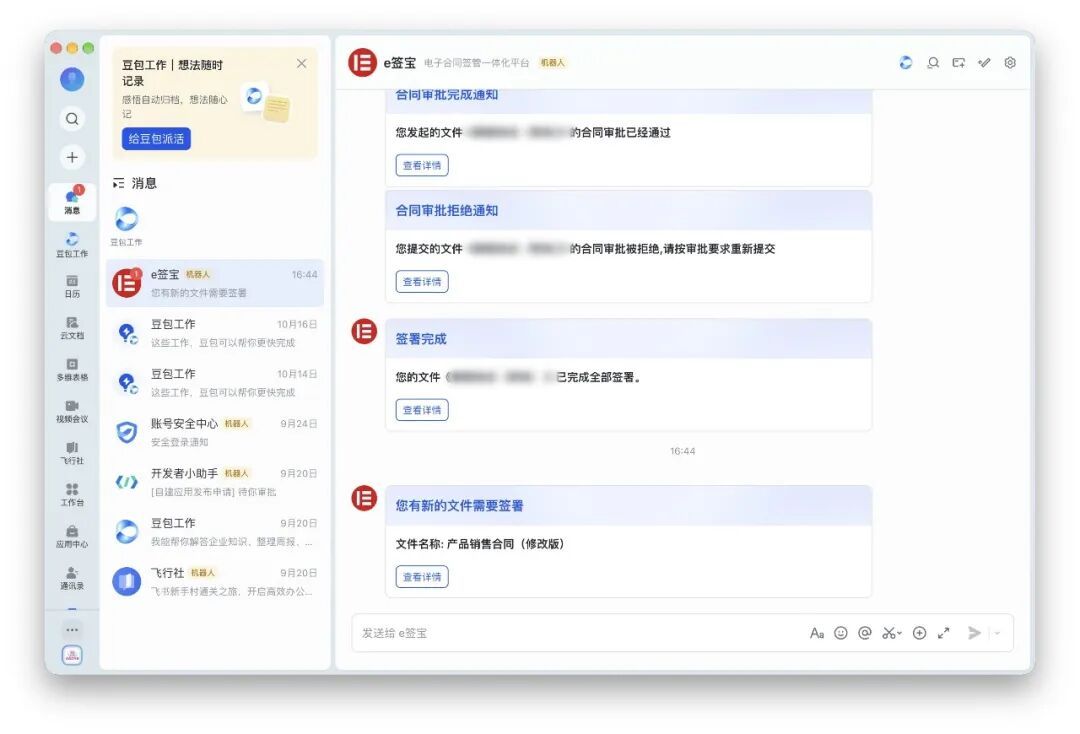Open the send options dropdown arrow
This screenshot has width=1080, height=734.
997,633
